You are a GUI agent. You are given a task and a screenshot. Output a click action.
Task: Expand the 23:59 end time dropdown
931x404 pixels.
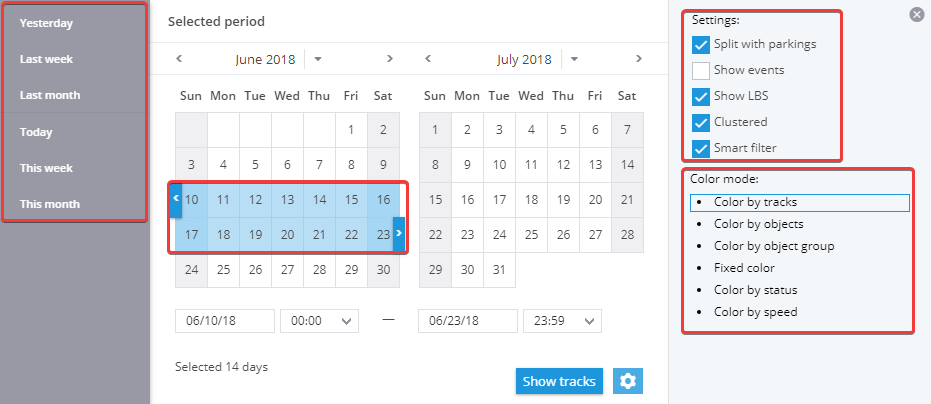[x=562, y=321]
